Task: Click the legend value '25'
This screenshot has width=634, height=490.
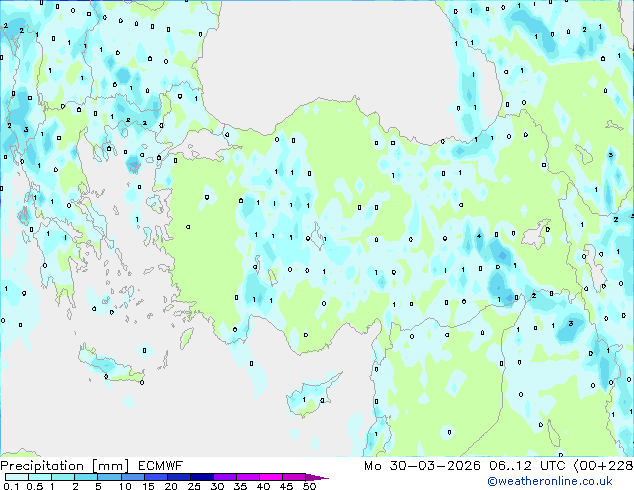Action: 194,486
